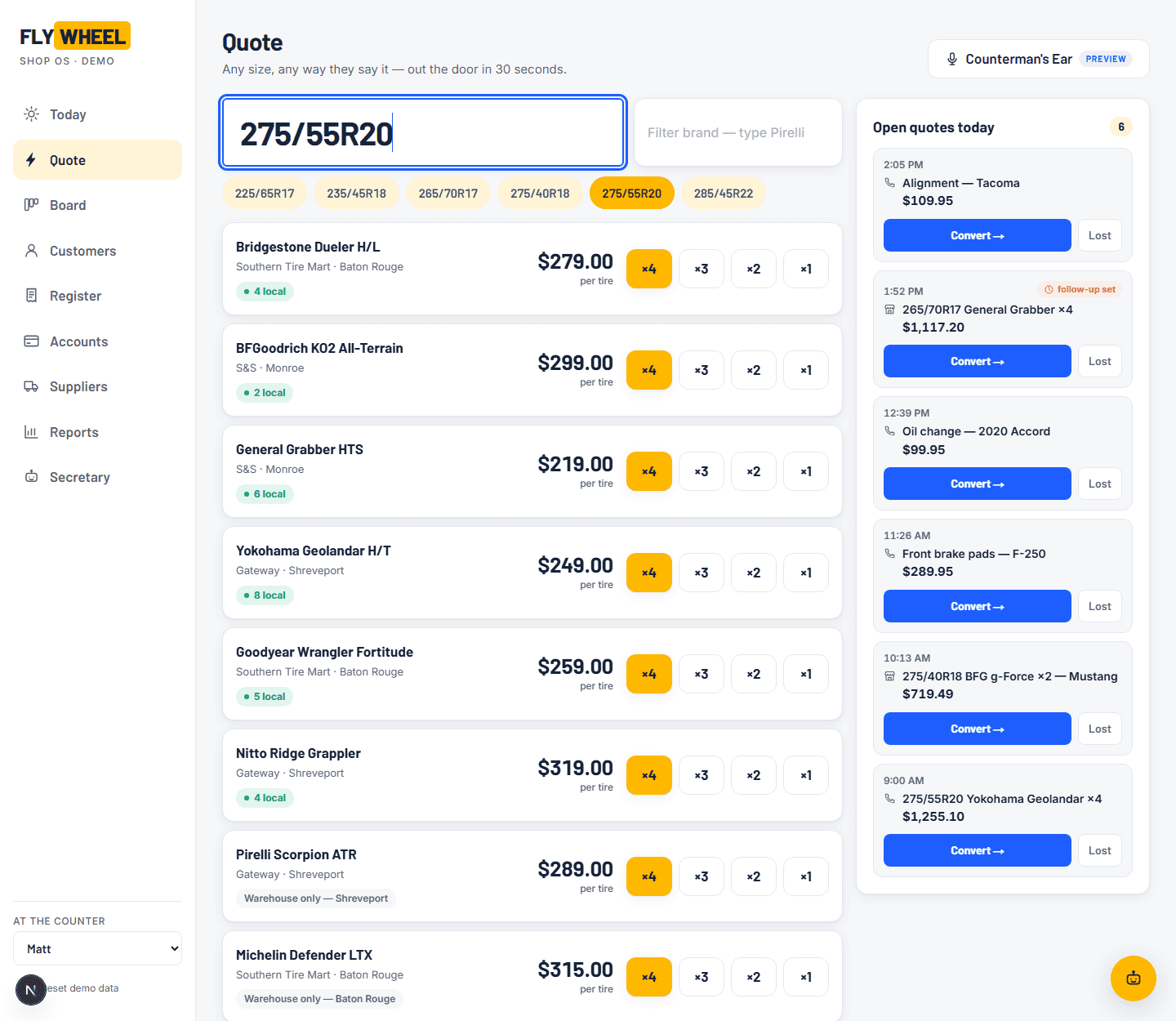
Task: Select the 285/45R22 size chip
Action: pos(724,193)
